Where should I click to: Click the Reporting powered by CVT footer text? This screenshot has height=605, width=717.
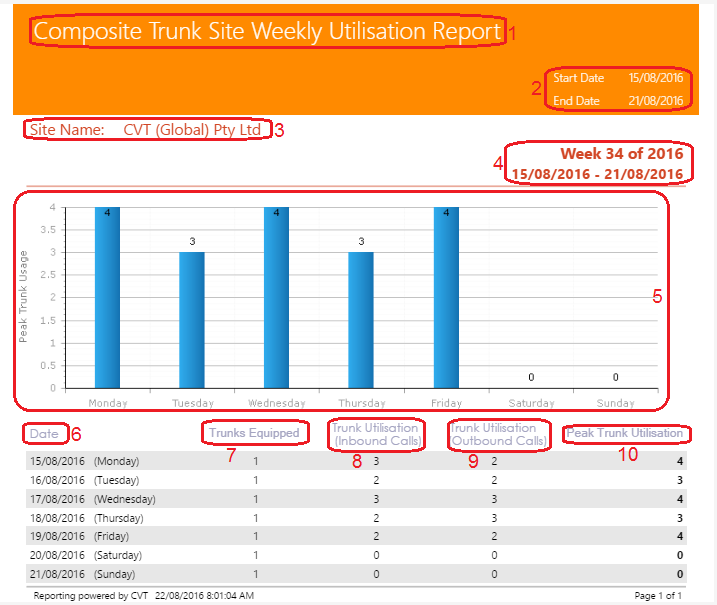[x=91, y=596]
